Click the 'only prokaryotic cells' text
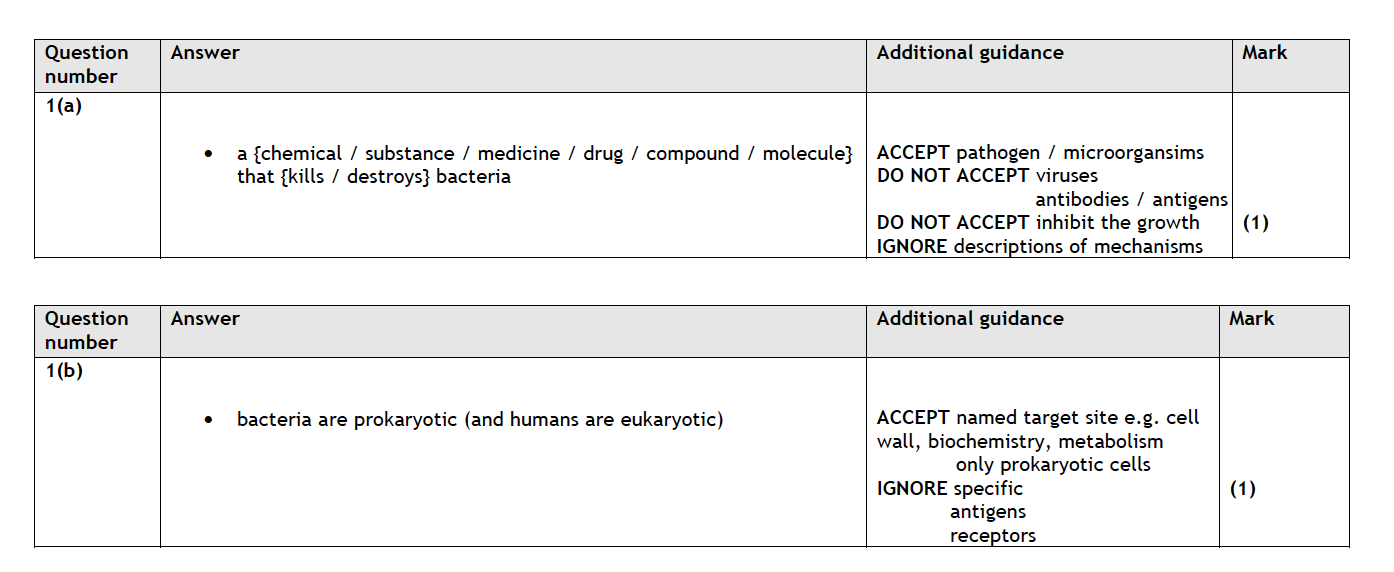Viewport: 1394px width, 572px height. point(1052,465)
